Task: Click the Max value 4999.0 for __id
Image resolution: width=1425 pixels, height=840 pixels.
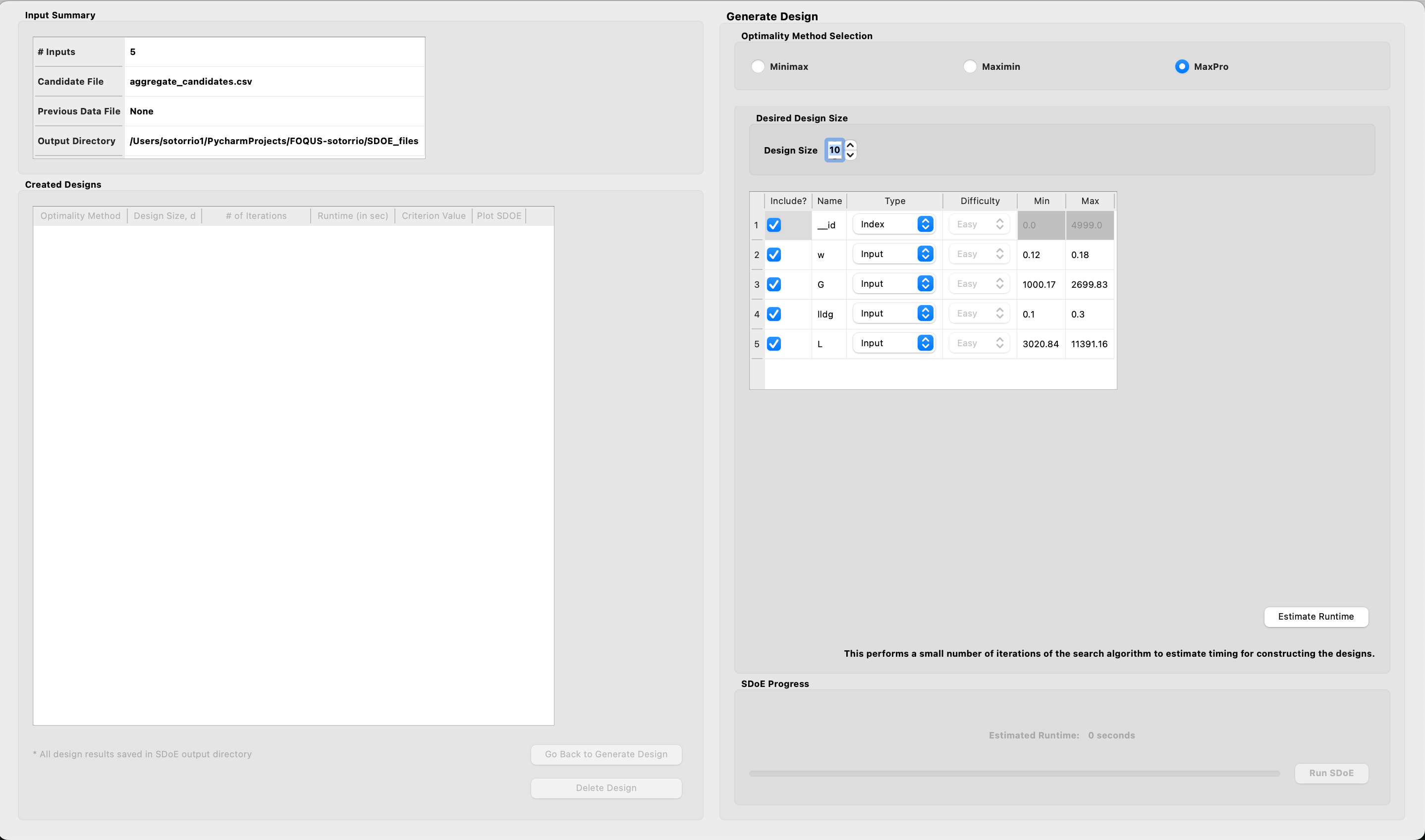Action: point(1090,225)
